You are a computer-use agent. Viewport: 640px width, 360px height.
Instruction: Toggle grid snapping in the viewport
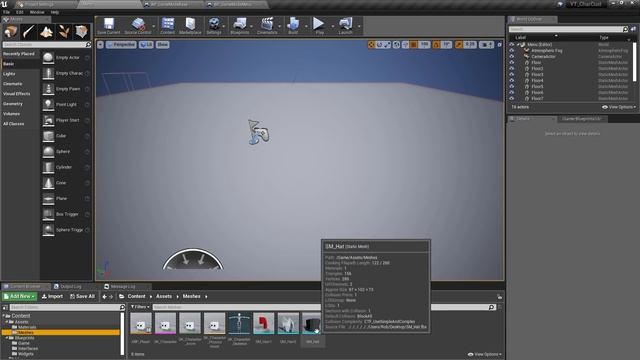tap(413, 44)
